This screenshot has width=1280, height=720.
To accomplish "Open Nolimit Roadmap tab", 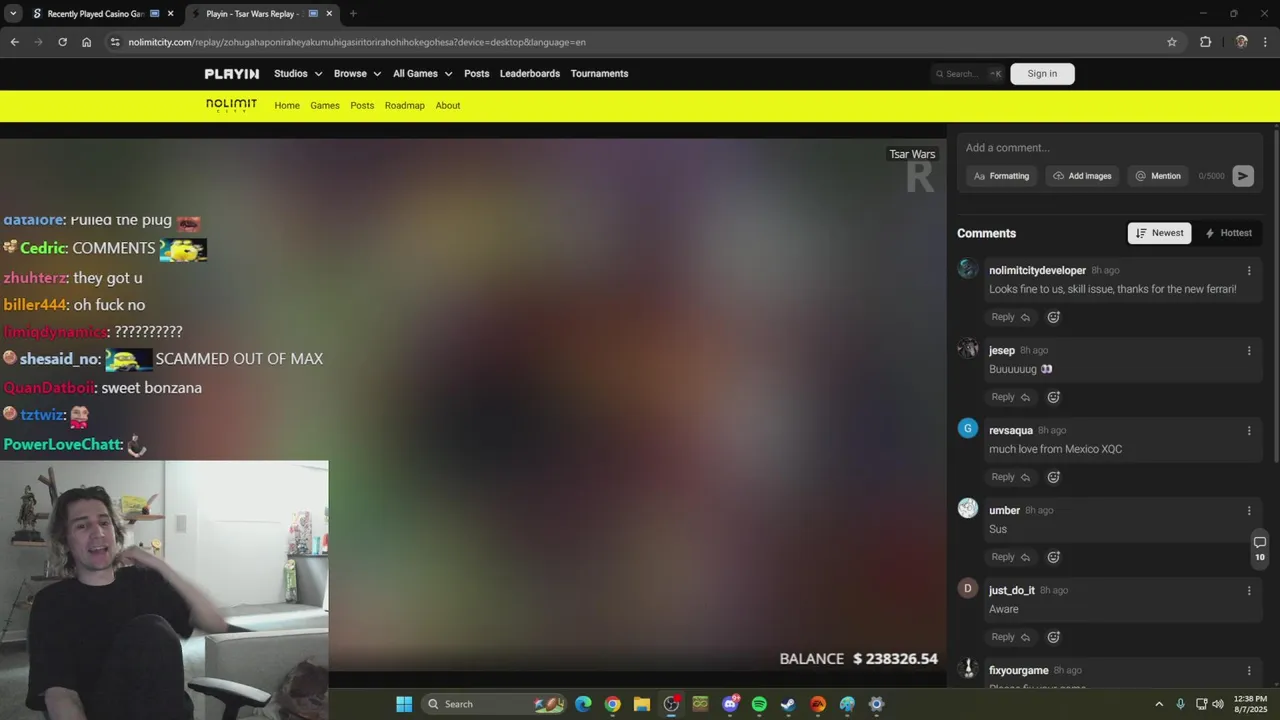I will click(405, 106).
